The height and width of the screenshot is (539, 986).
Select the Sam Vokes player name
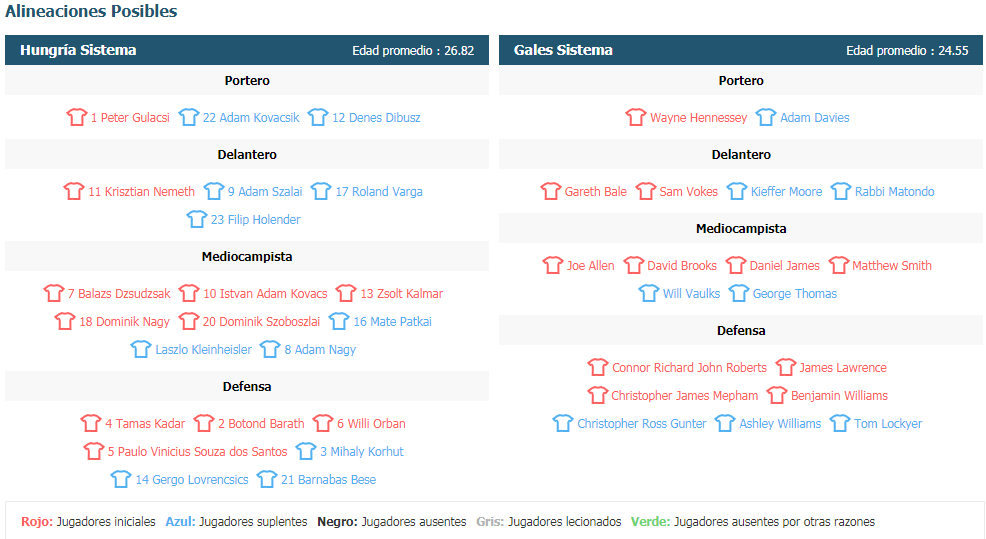(689, 192)
